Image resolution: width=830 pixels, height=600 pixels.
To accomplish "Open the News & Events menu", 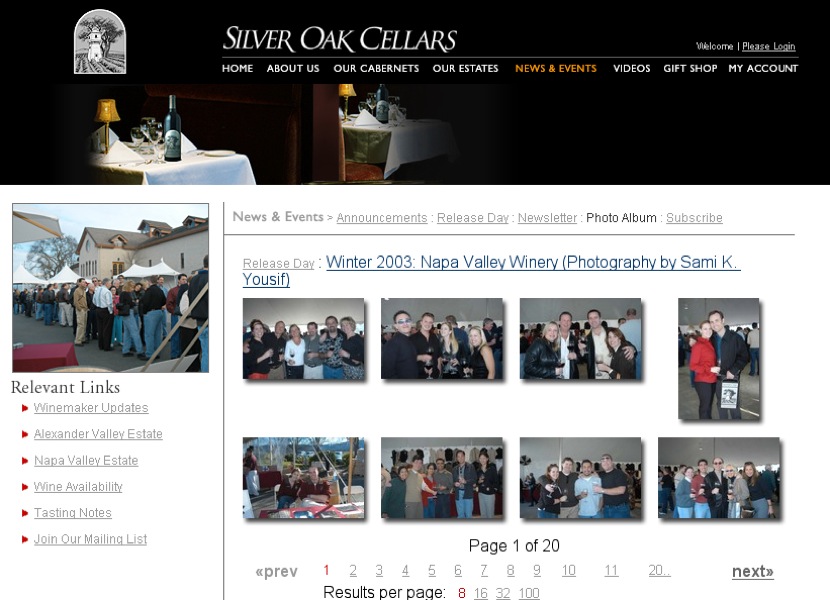I will [x=555, y=69].
